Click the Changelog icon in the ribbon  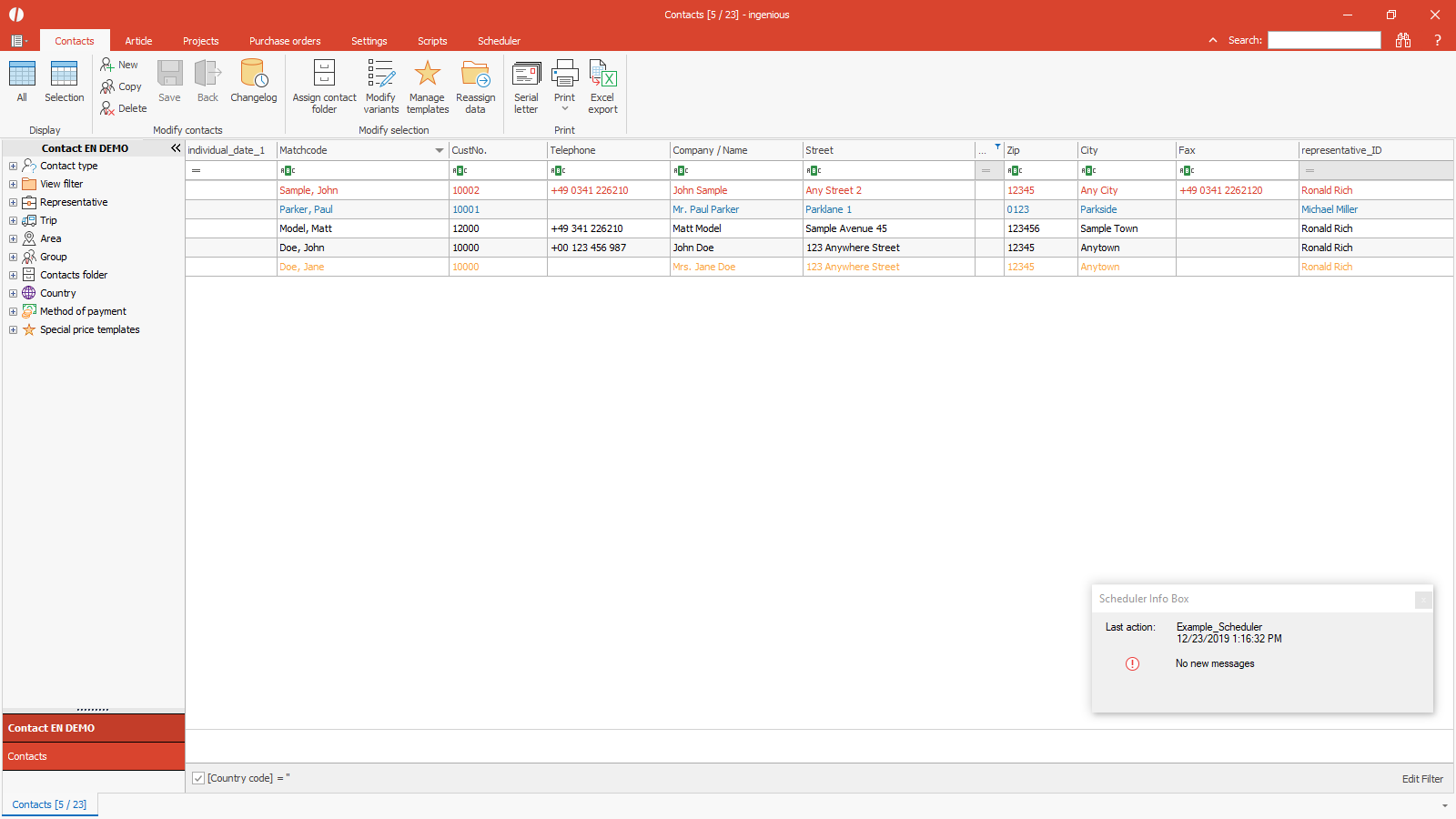[253, 75]
